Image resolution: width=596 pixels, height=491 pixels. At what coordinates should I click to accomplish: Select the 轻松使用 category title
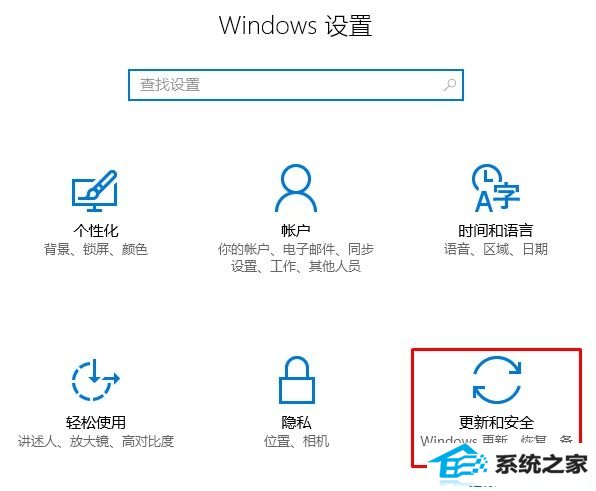point(96,422)
